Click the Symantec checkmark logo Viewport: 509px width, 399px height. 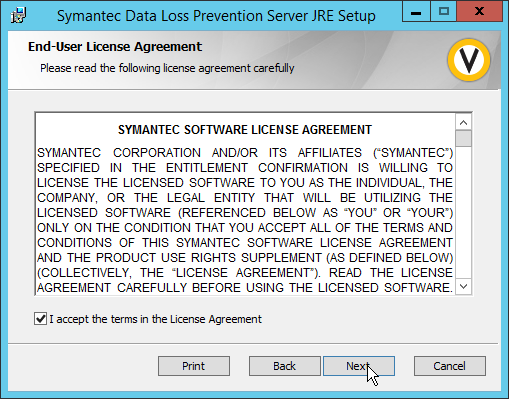(469, 60)
